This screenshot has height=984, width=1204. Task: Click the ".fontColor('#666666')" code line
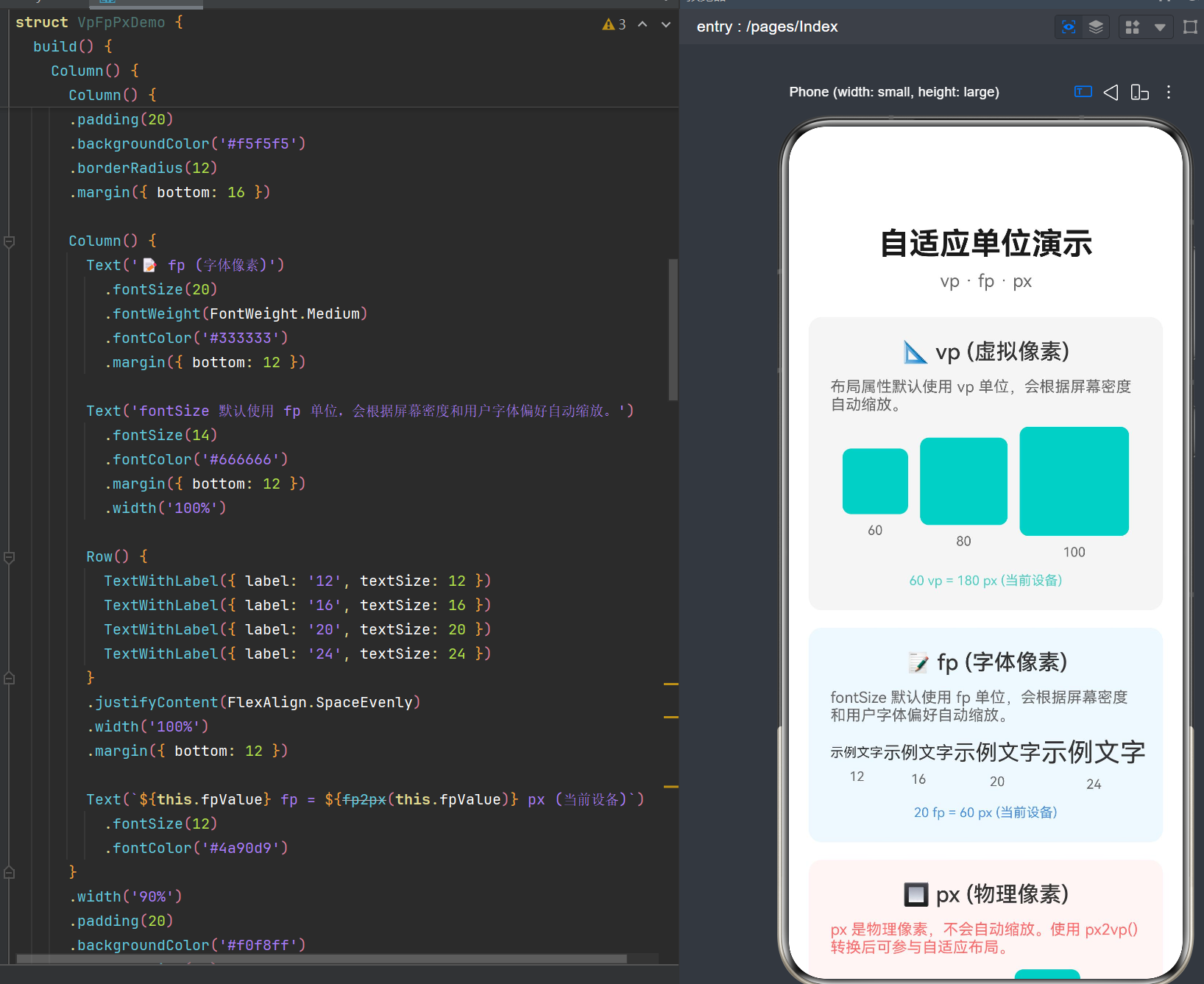[x=196, y=459]
